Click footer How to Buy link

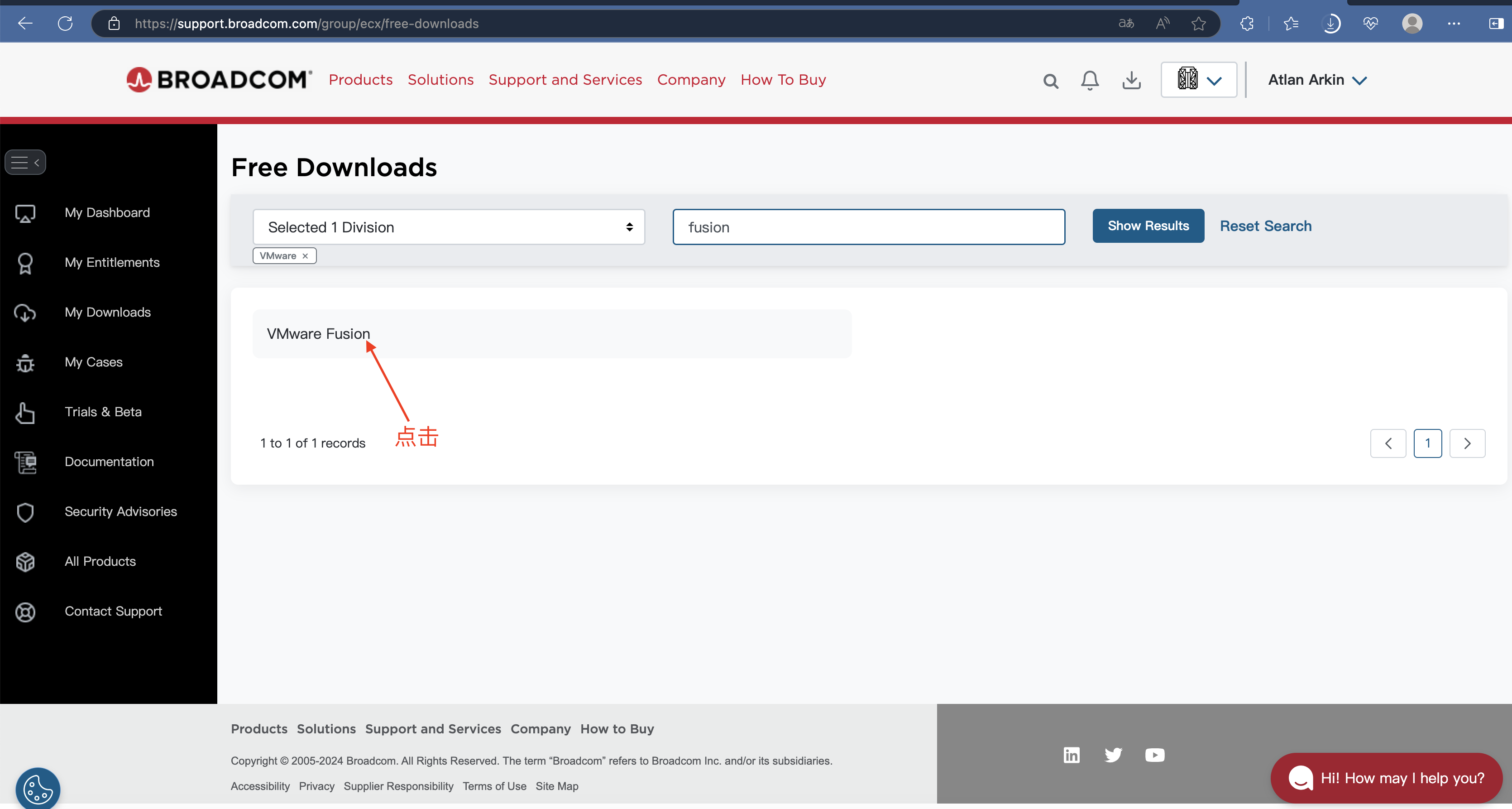tap(617, 728)
